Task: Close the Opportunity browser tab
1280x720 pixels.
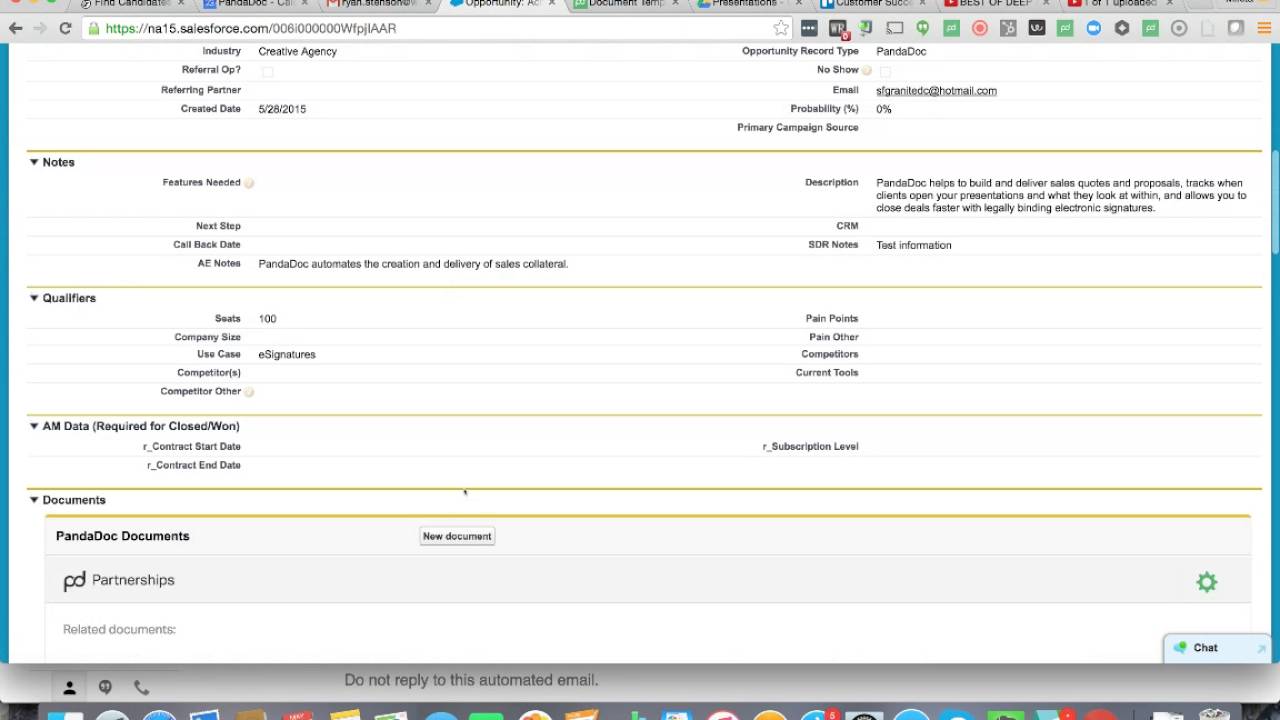Action: tap(552, 4)
